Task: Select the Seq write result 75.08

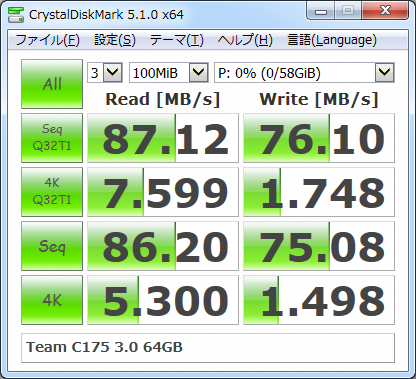Action: [319, 246]
